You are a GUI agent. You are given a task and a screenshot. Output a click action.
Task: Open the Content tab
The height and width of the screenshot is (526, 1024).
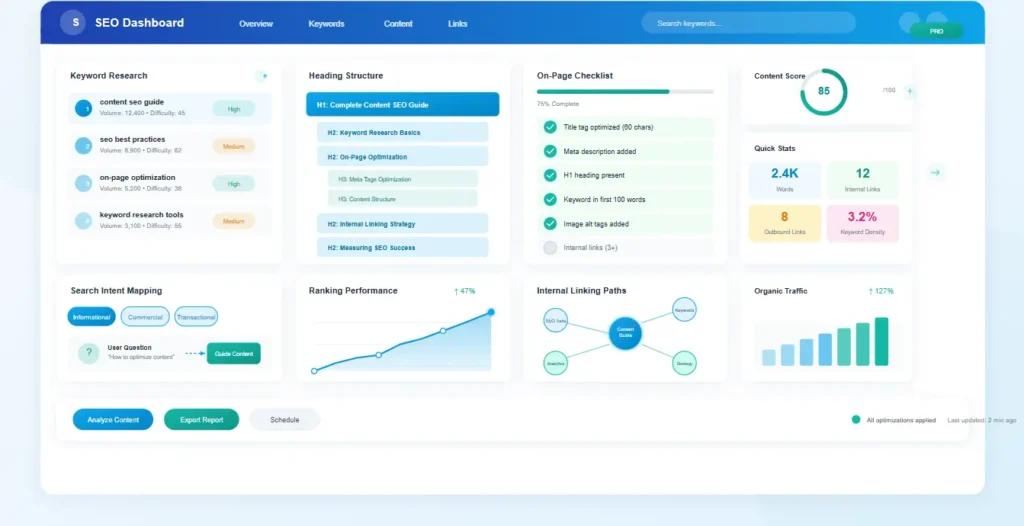[398, 24]
